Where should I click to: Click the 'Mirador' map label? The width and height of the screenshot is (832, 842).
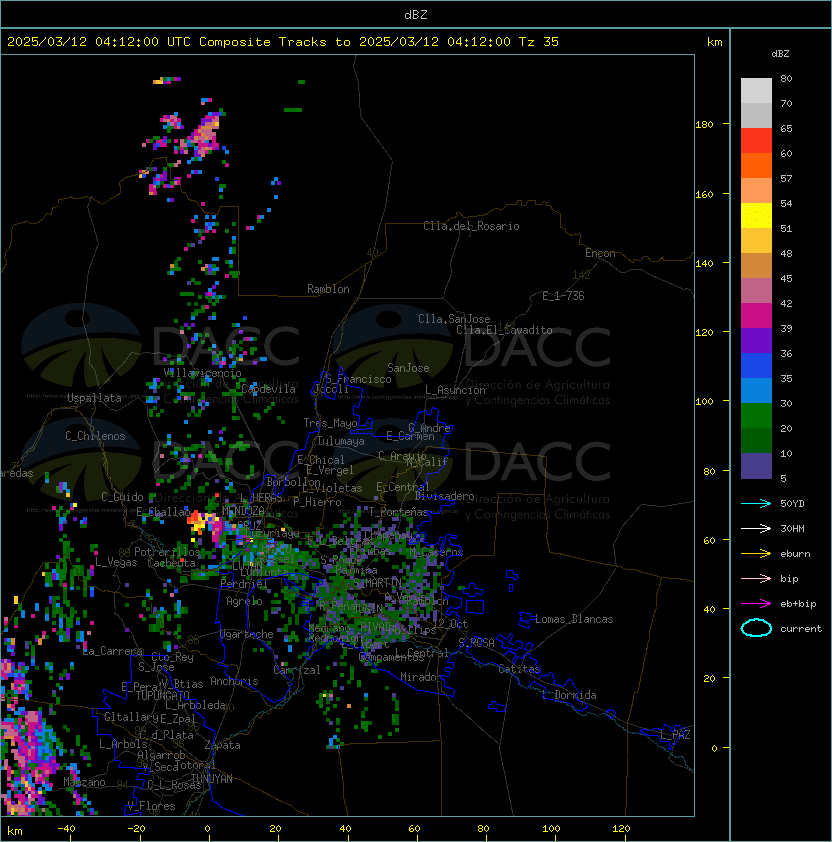(422, 677)
